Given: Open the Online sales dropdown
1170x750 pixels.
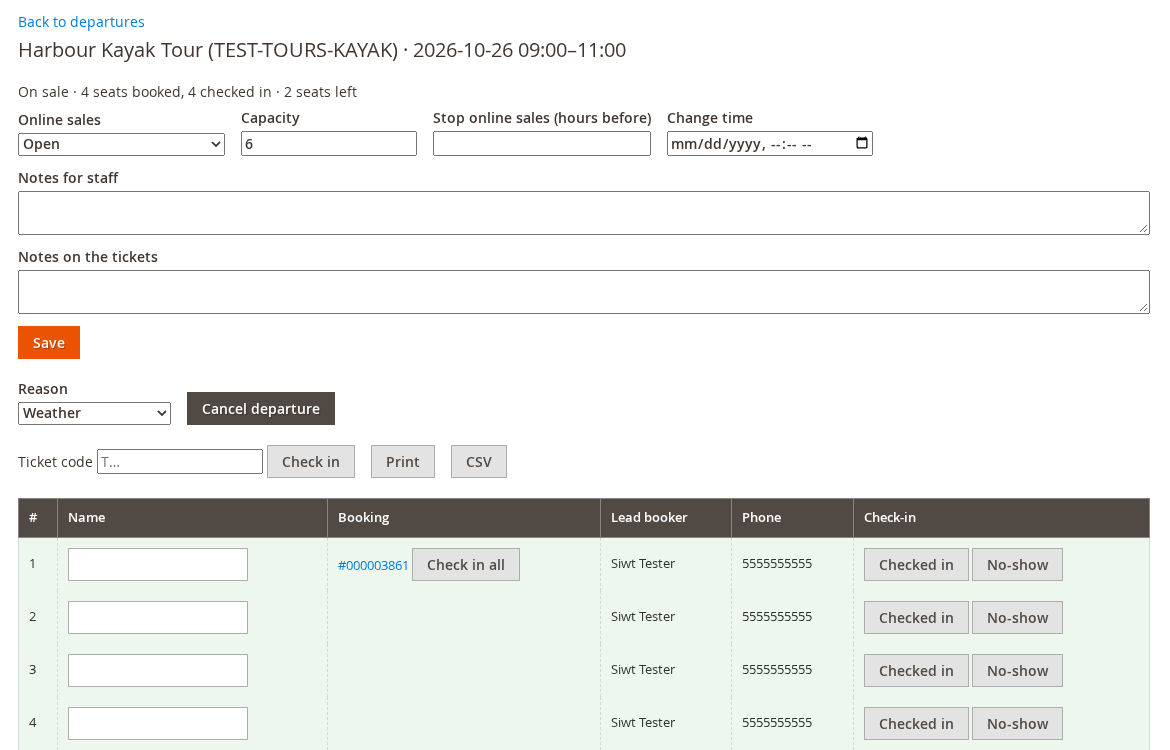Looking at the screenshot, I should point(122,144).
